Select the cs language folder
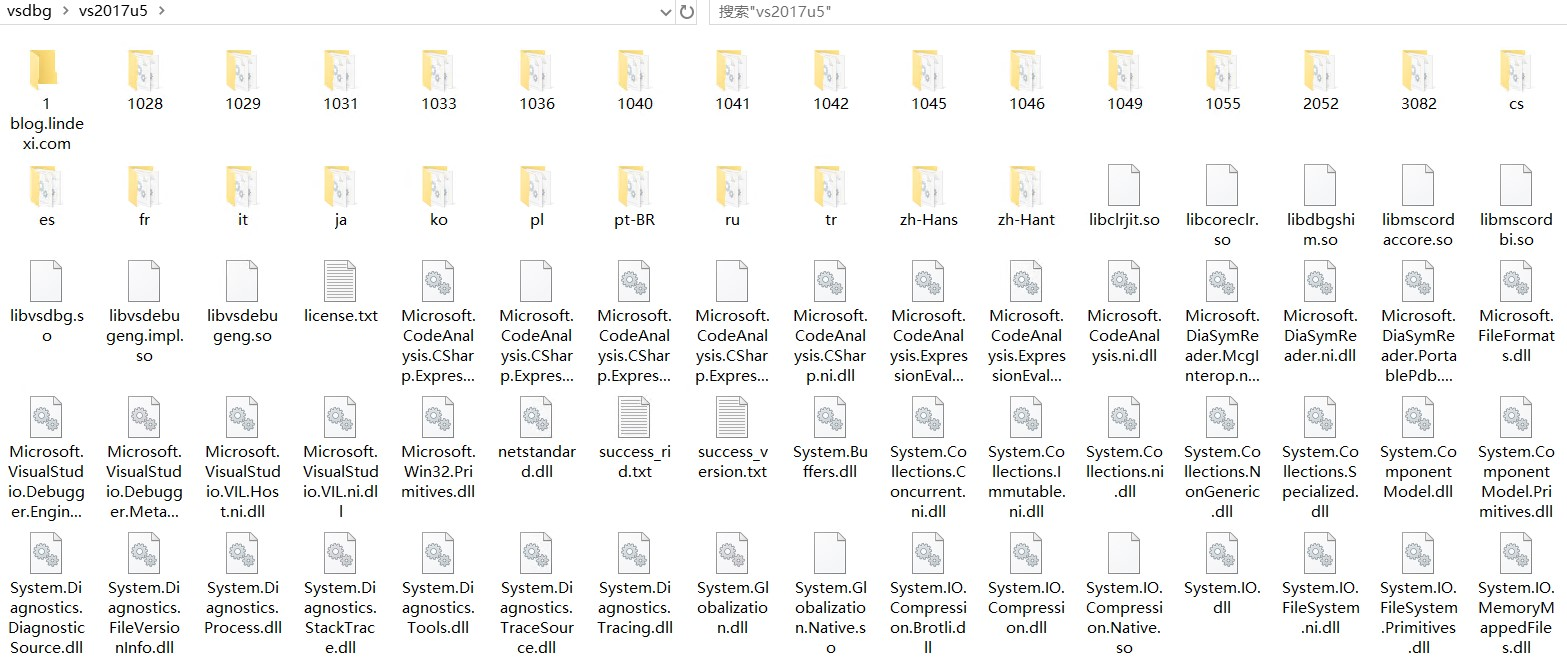This screenshot has height=662, width=1567. coord(1517,80)
